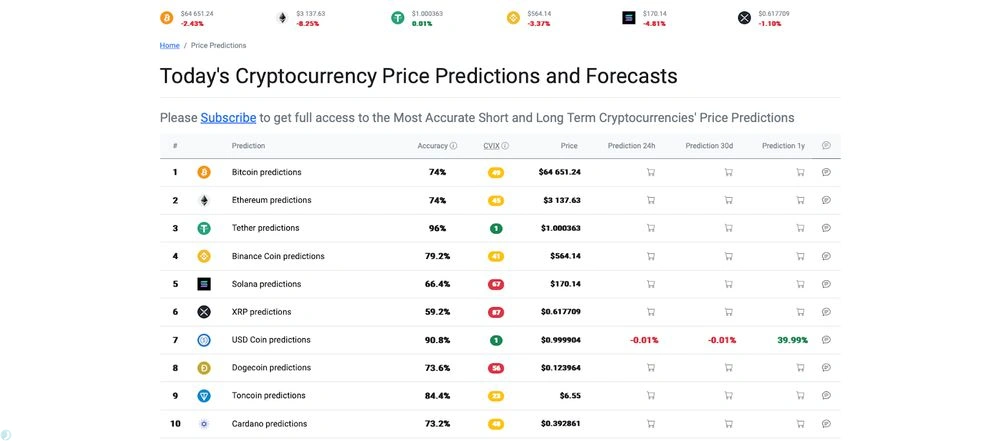Click the Bitcoin coin icon in the table

click(x=204, y=172)
